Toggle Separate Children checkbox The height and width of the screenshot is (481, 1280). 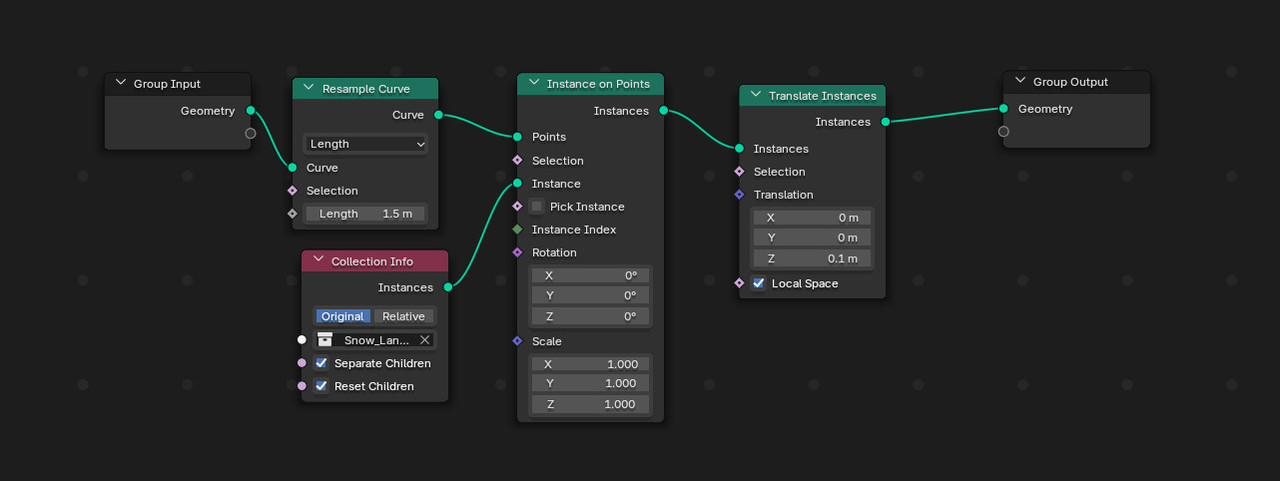(321, 363)
